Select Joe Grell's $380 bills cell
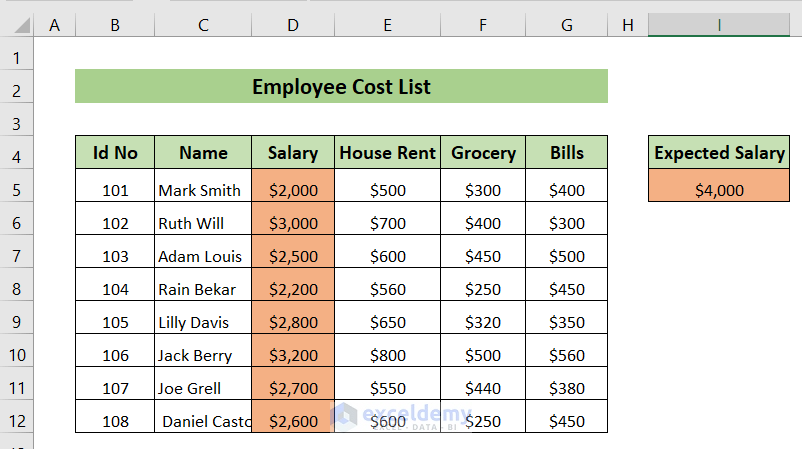The height and width of the screenshot is (449, 802). point(567,388)
